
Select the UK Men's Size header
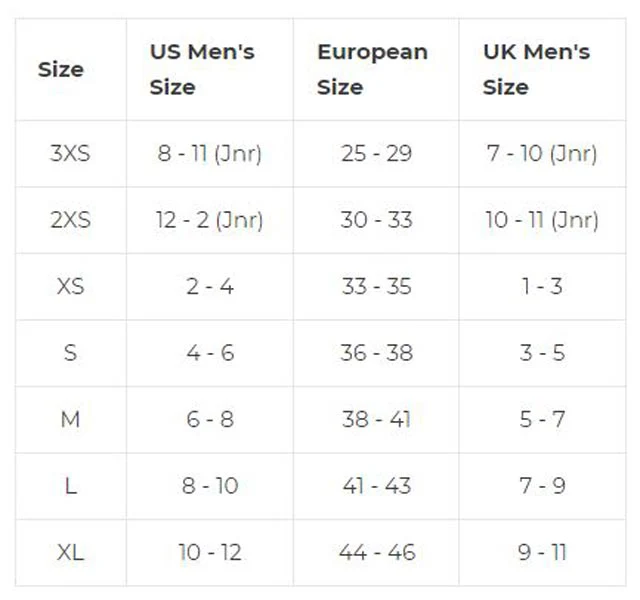pos(536,69)
